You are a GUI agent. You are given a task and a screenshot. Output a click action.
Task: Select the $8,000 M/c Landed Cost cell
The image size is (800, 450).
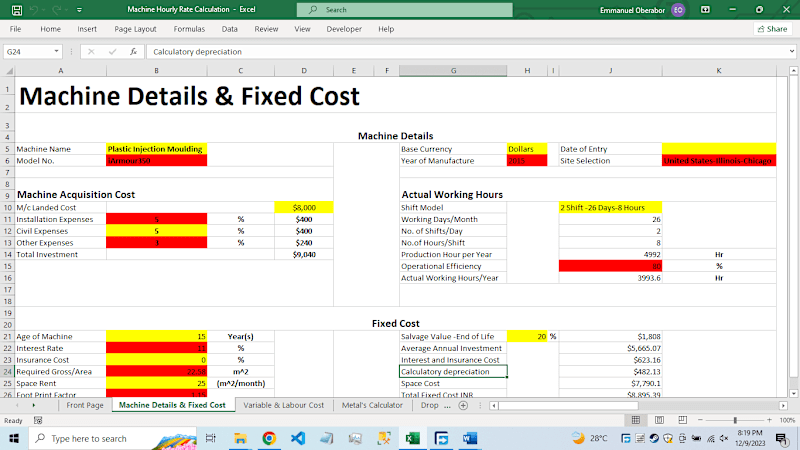(x=304, y=208)
